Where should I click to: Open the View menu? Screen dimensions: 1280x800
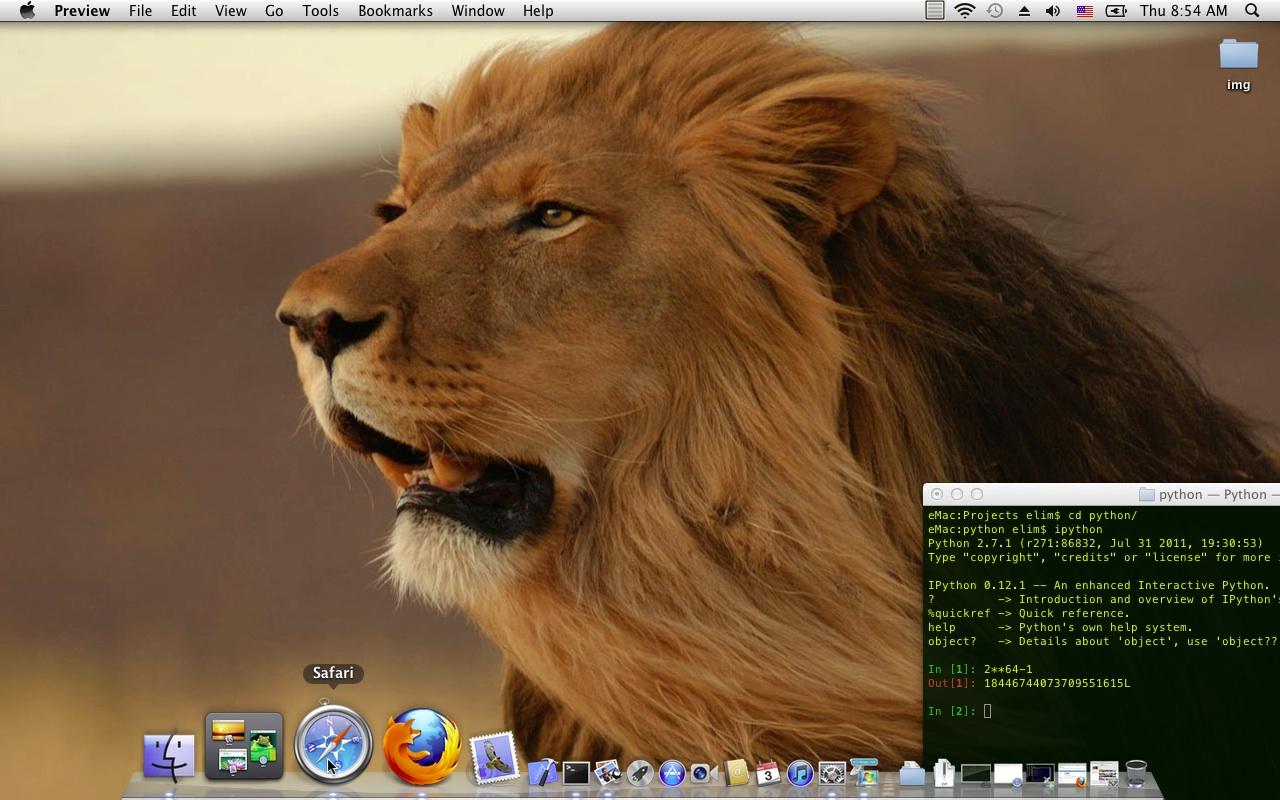point(230,11)
